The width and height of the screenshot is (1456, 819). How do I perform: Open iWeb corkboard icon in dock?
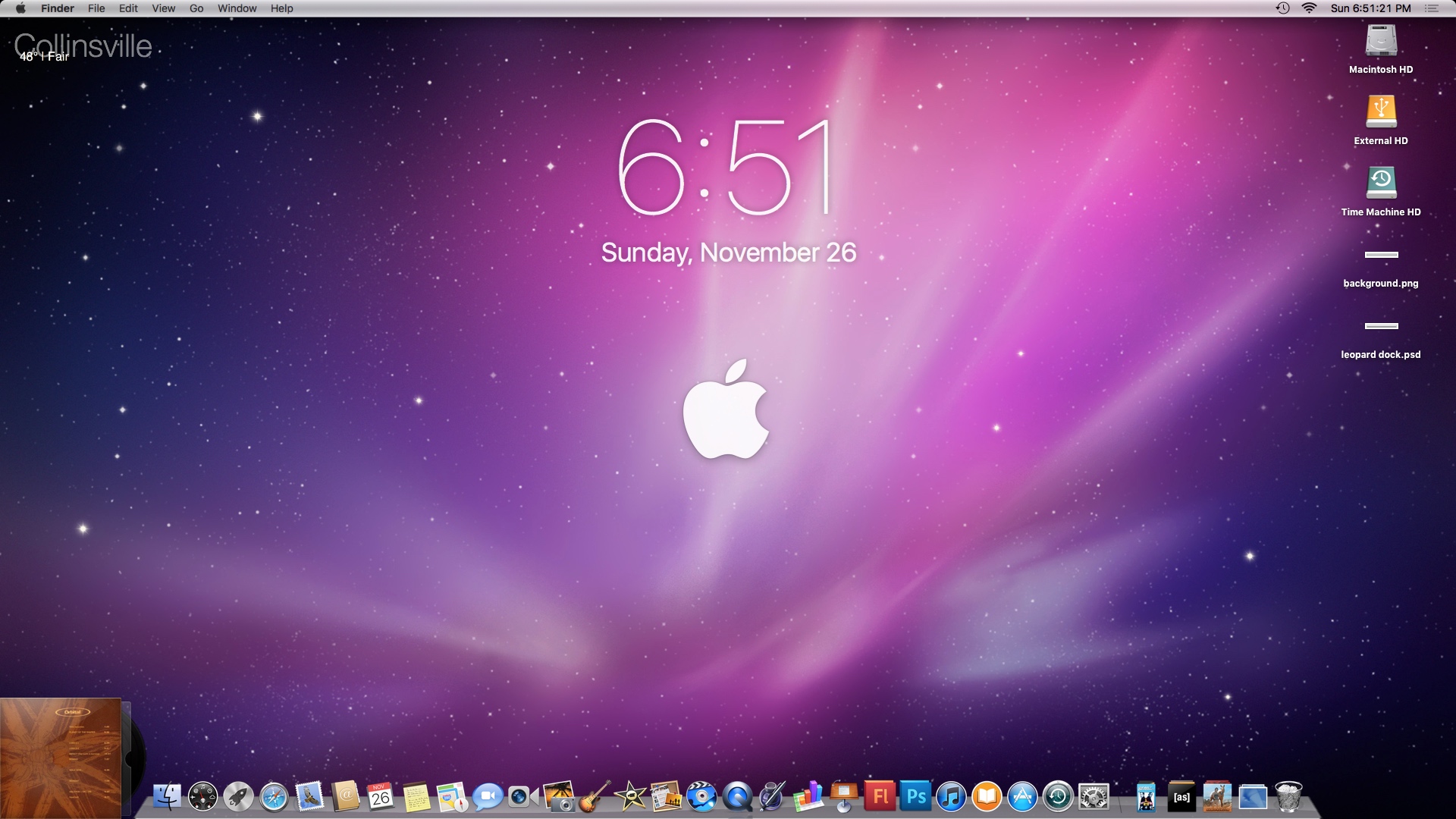point(666,797)
